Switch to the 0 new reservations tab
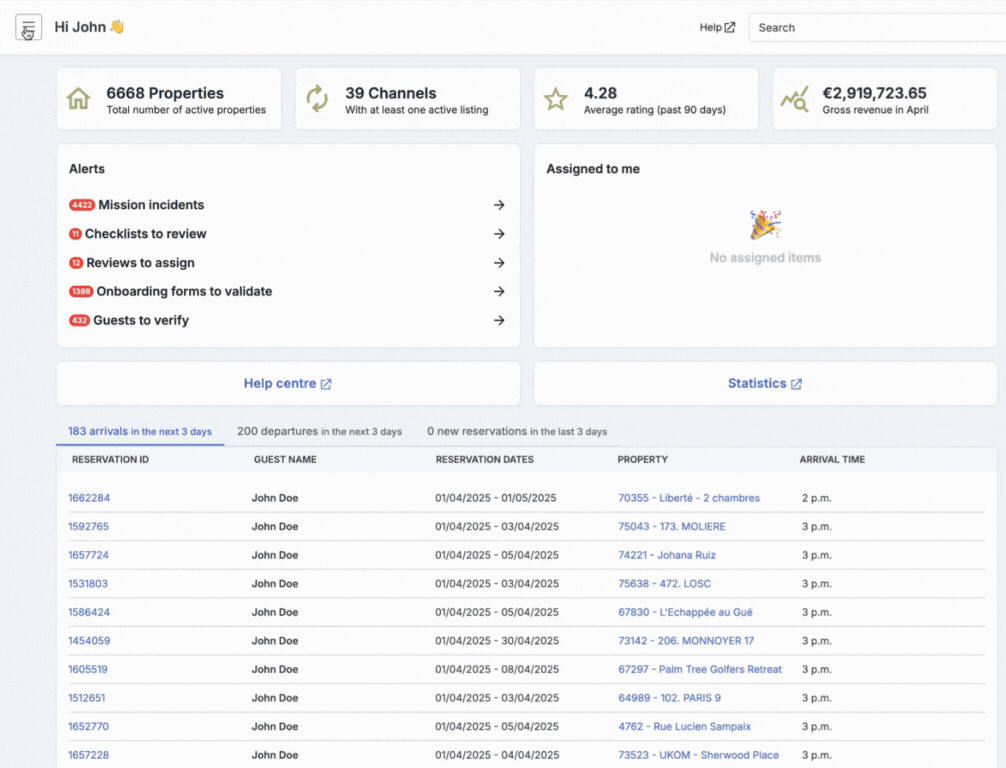The width and height of the screenshot is (1006, 768). coord(517,431)
